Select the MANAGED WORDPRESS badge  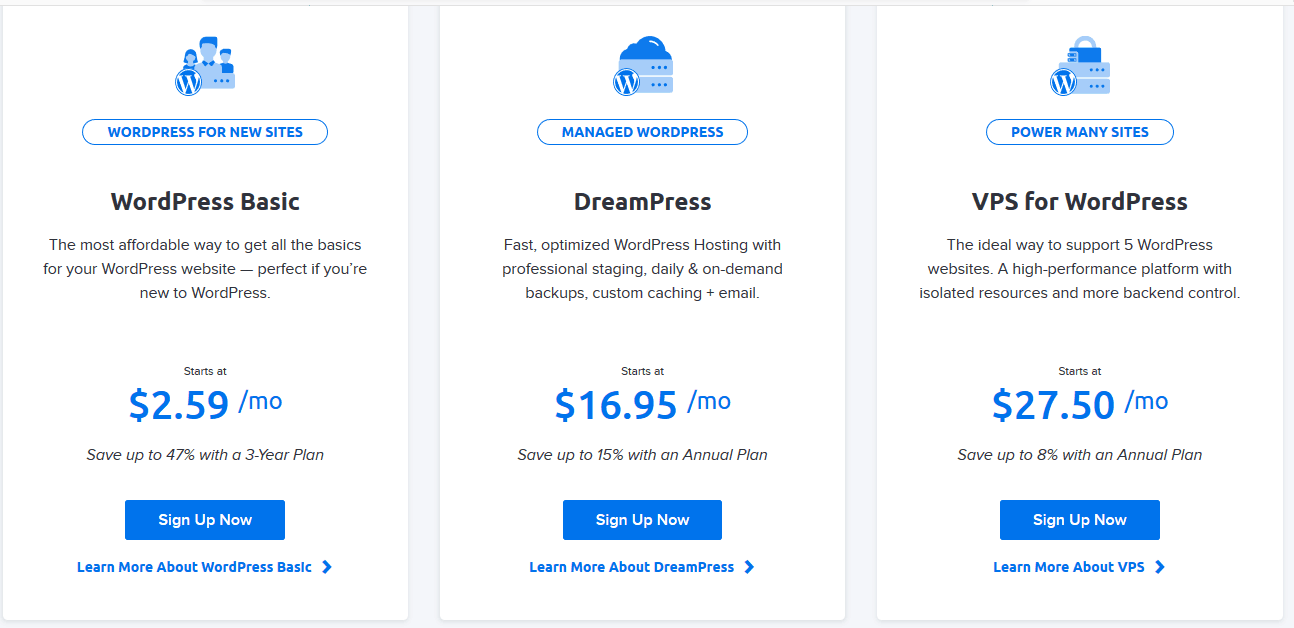pos(642,131)
